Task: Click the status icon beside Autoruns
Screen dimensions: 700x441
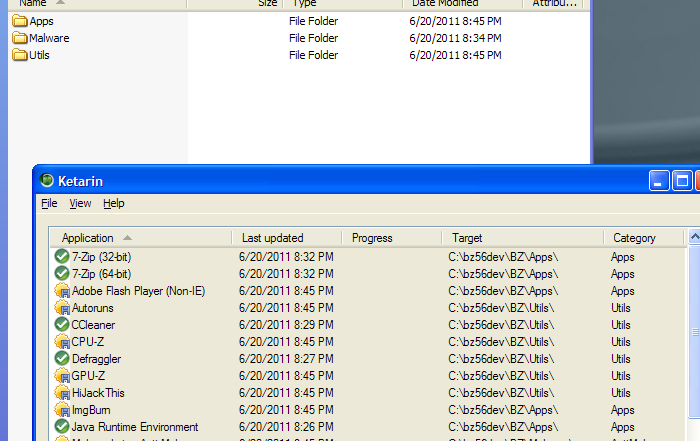Action: click(62, 308)
